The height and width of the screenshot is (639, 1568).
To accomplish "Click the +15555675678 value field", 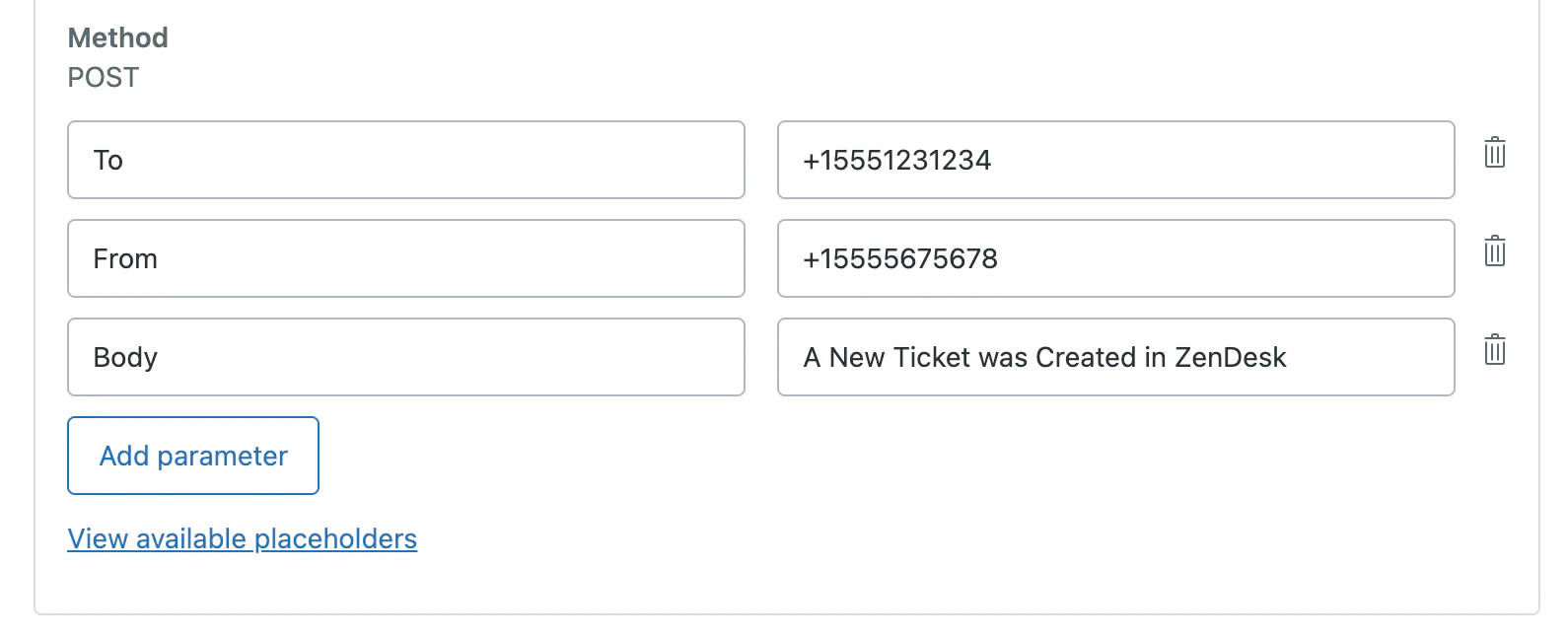I will 1114,258.
